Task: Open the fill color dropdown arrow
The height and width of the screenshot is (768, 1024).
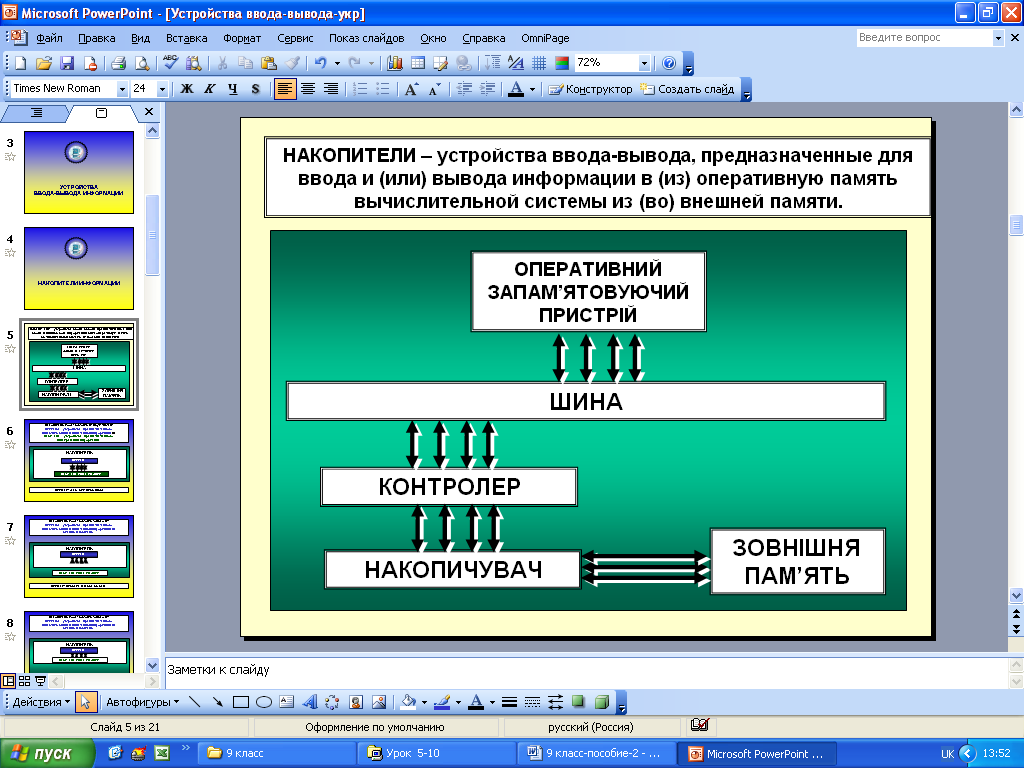Action: point(424,702)
